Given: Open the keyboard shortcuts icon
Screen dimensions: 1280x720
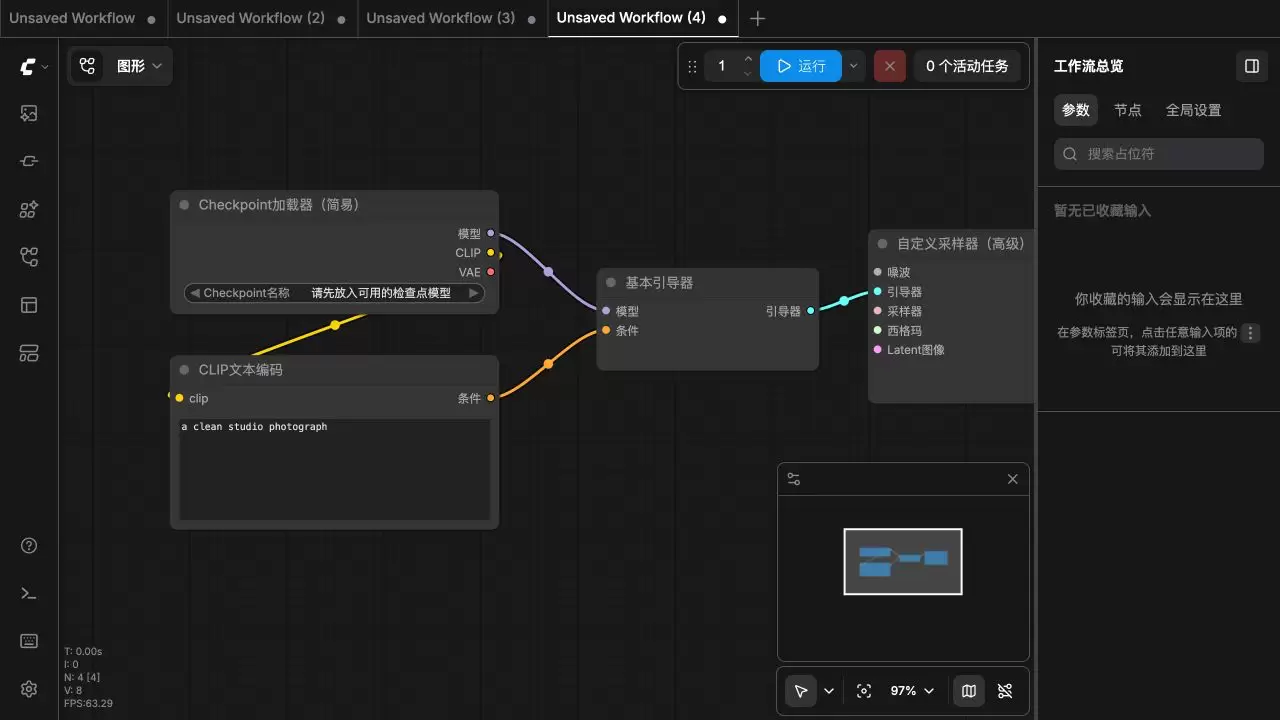Looking at the screenshot, I should (29, 641).
